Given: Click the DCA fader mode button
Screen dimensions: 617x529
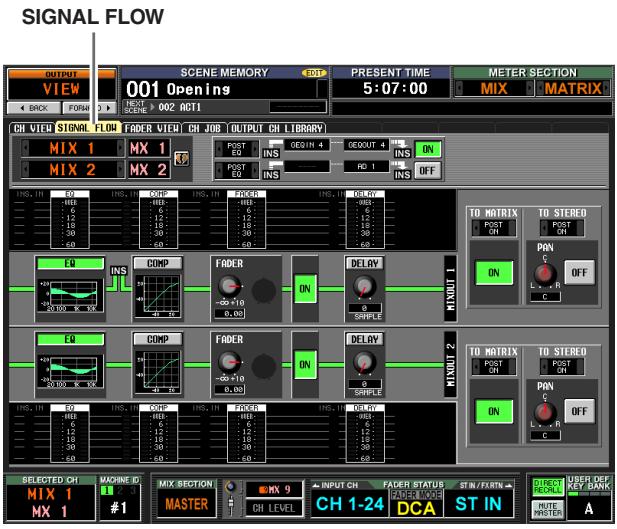Looking at the screenshot, I should click(x=416, y=508).
